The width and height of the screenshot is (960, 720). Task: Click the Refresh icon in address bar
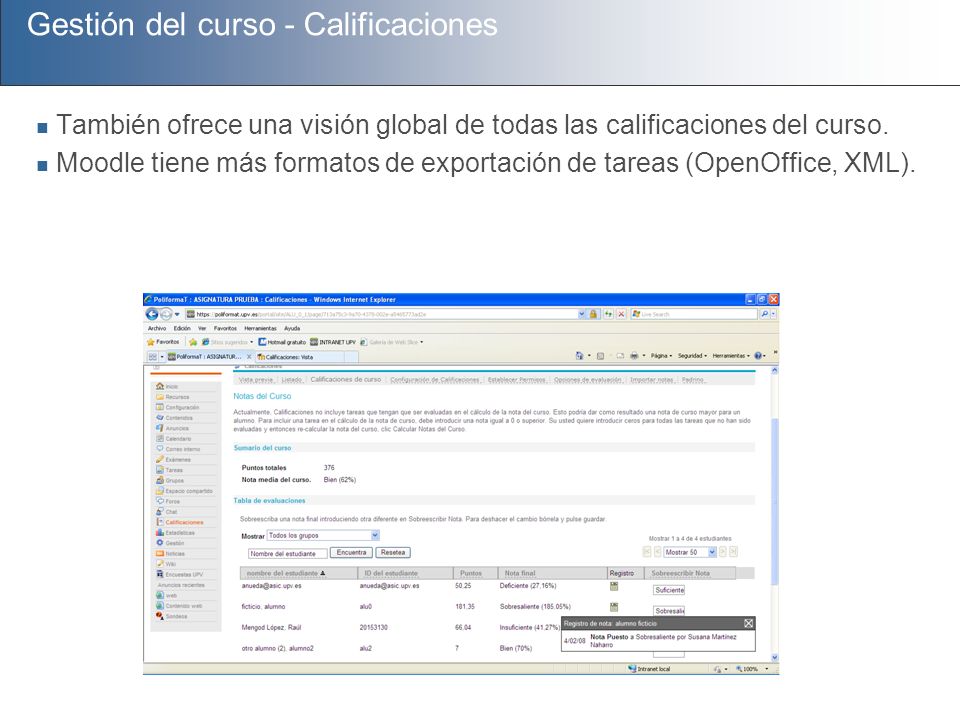608,314
